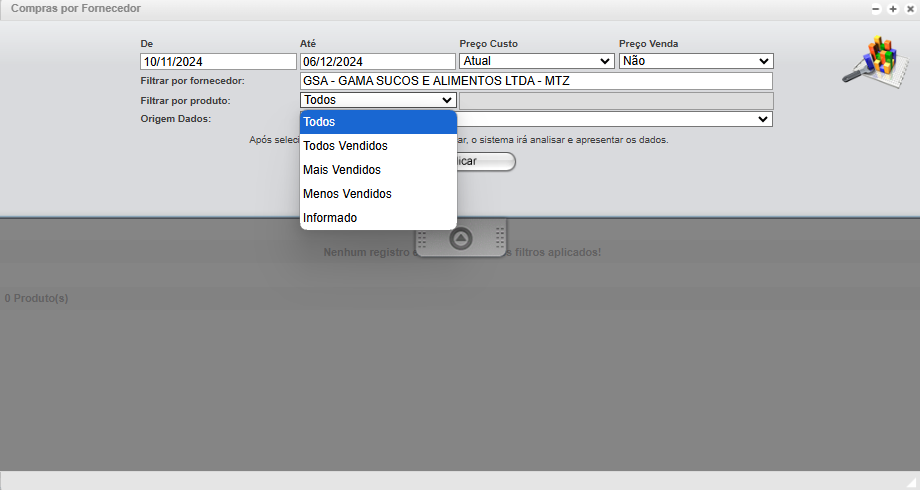920x490 pixels.
Task: Click '0 Produto(s)' count text
Action: pos(36,298)
